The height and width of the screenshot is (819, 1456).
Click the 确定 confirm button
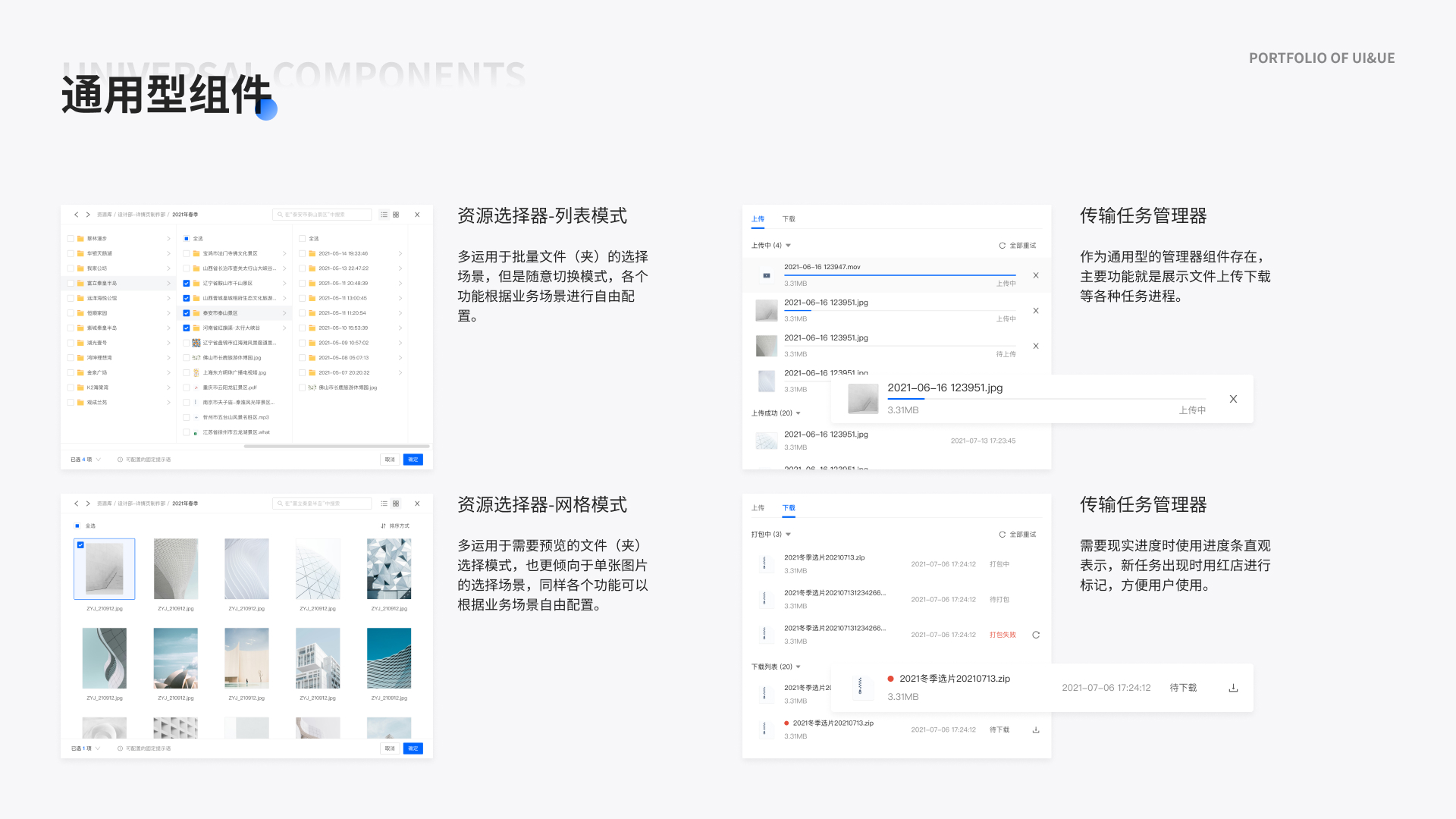(413, 459)
